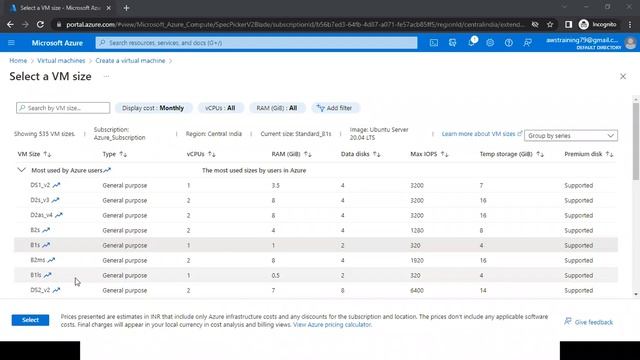
Task: Sort the table by Premium disk column
Action: [589, 154]
